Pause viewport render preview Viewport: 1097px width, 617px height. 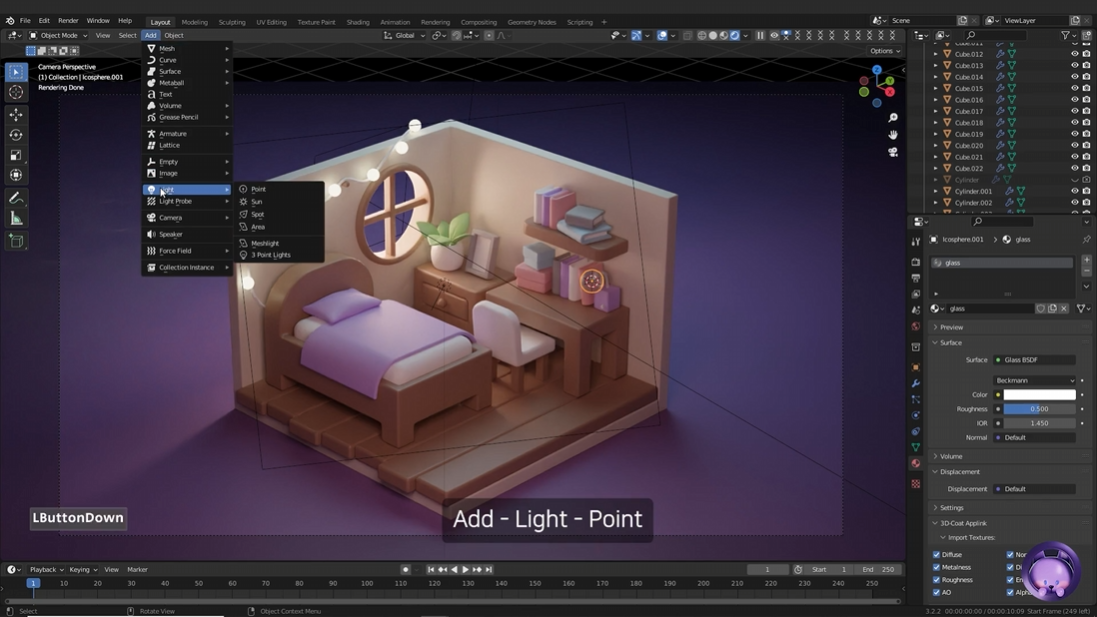pos(760,35)
